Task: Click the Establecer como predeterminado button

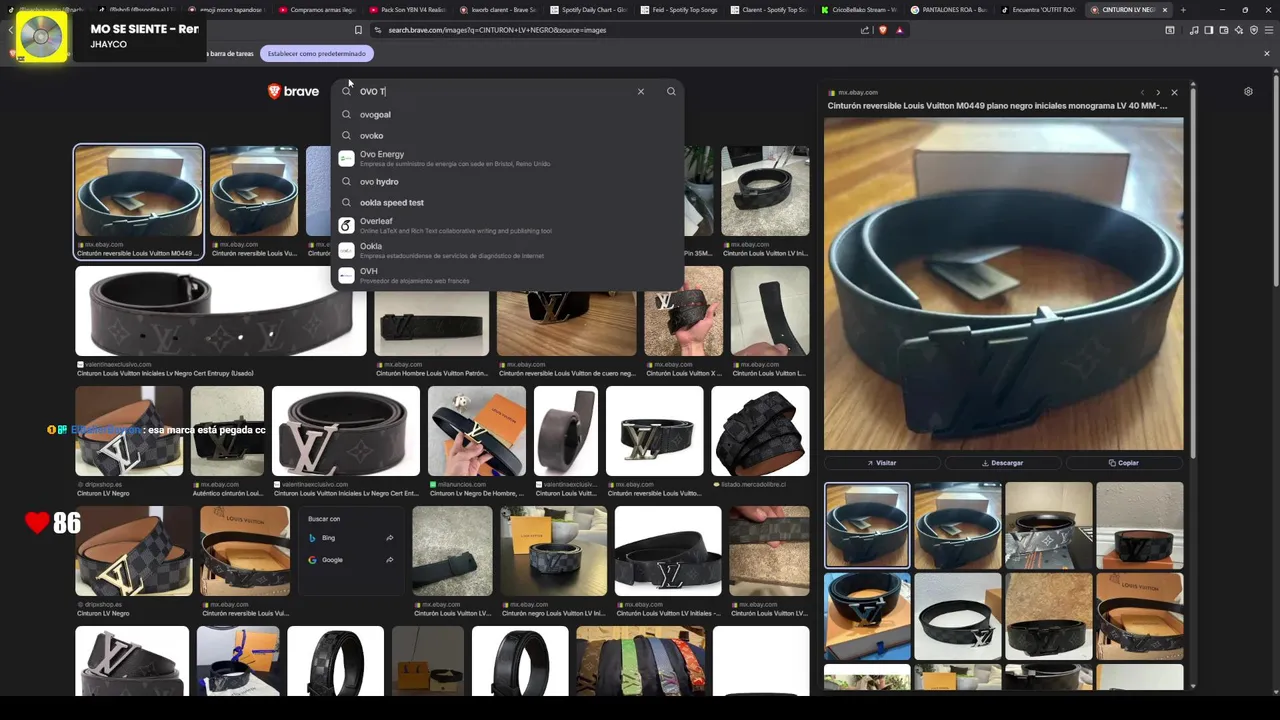Action: pyautogui.click(x=317, y=53)
